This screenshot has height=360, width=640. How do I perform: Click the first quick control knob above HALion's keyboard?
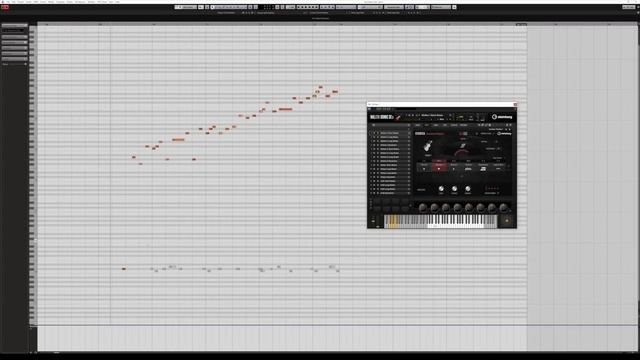click(423, 208)
